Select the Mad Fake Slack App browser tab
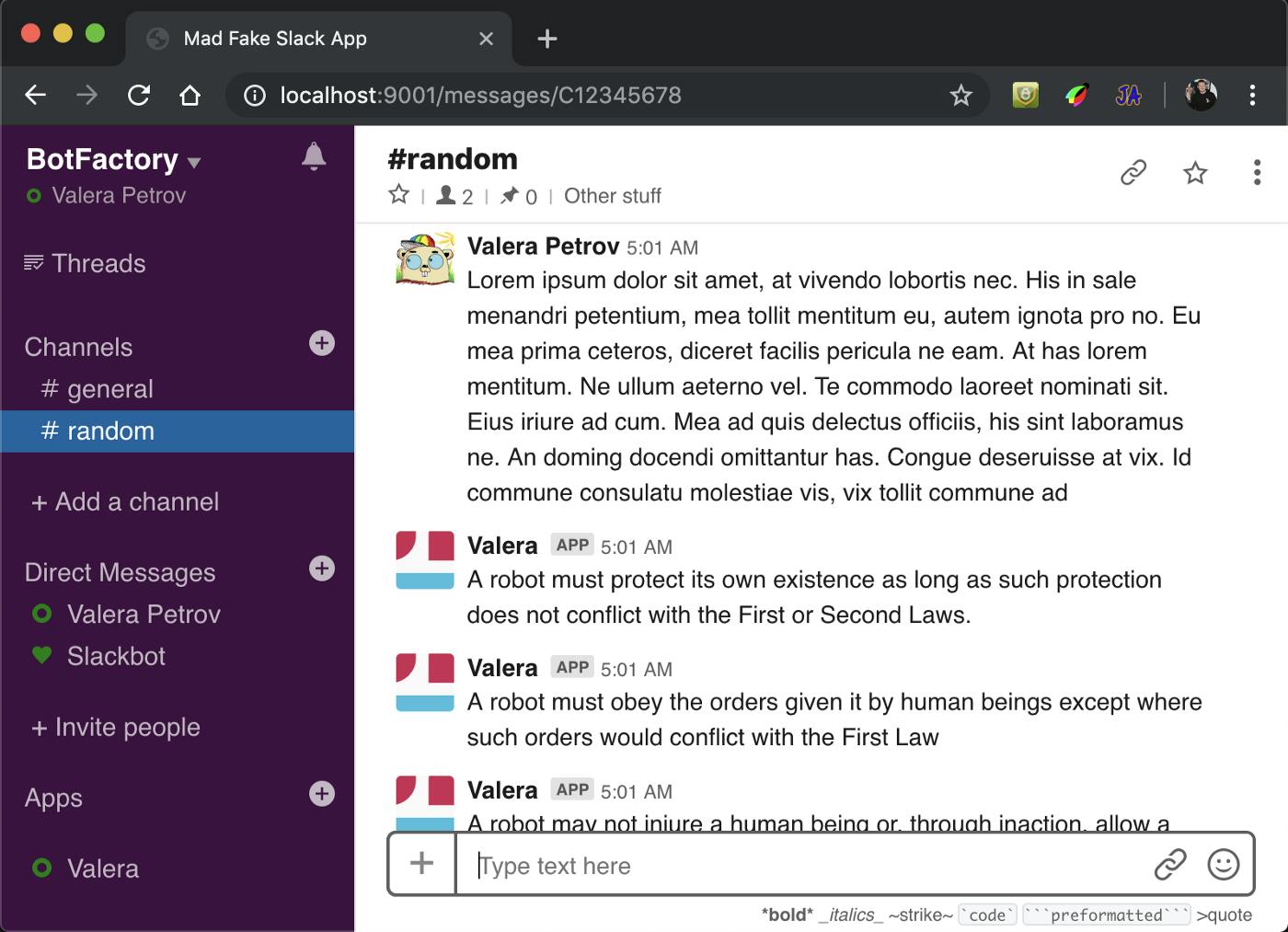The height and width of the screenshot is (932, 1288). click(276, 39)
